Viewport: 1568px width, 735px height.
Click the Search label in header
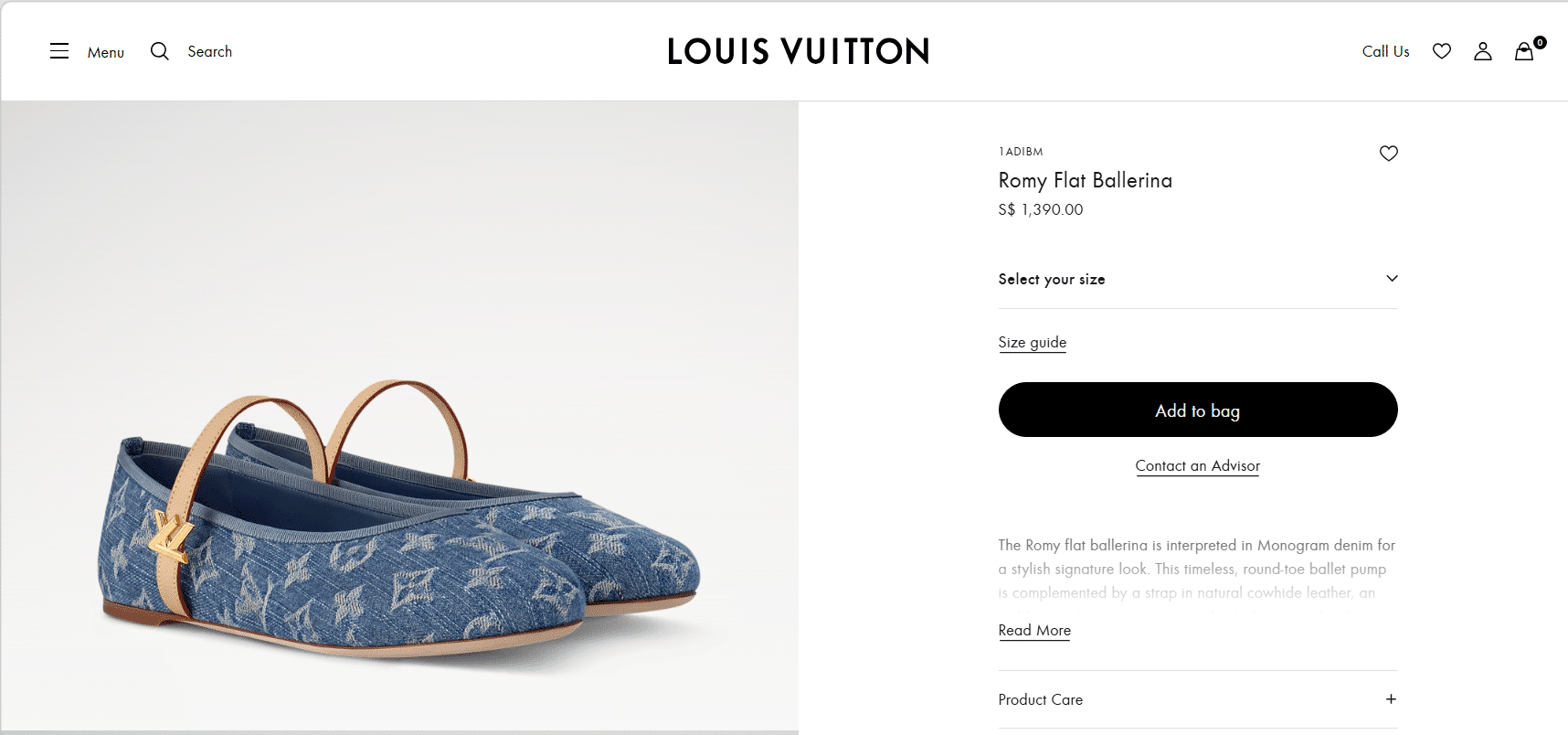click(x=210, y=51)
